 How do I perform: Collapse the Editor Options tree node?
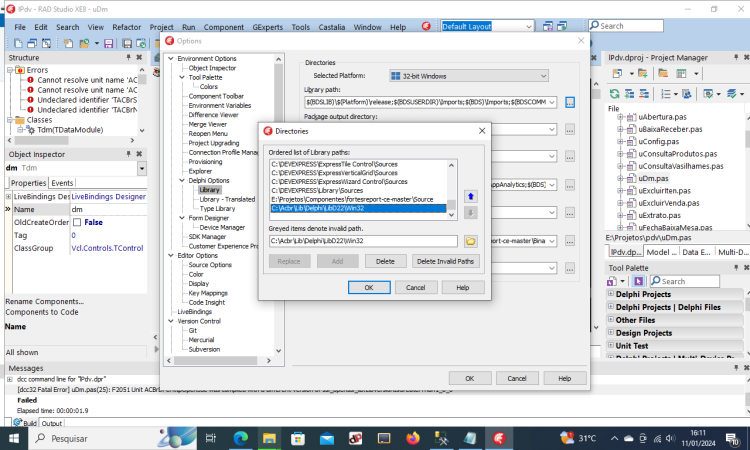[x=171, y=255]
